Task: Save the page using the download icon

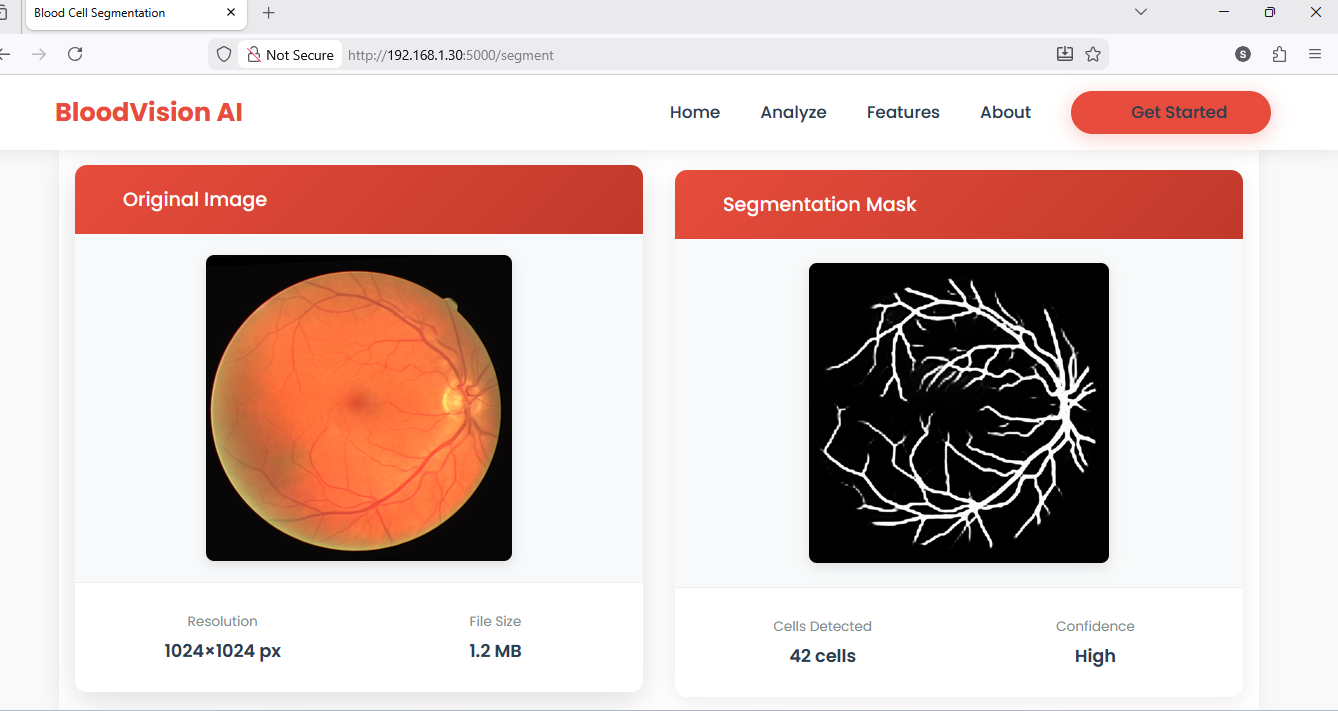Action: [x=1064, y=54]
